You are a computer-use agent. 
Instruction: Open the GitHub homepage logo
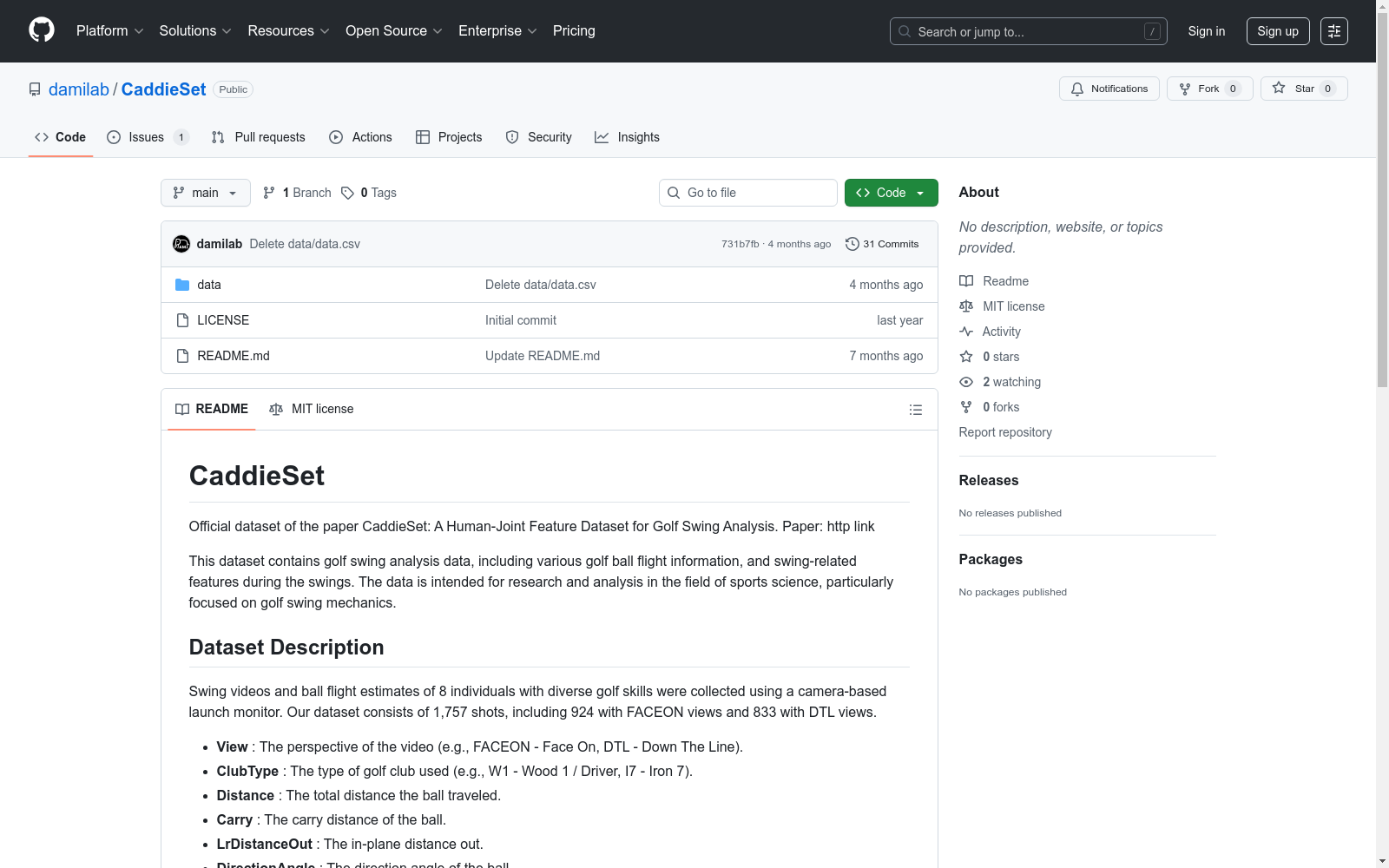click(x=42, y=30)
